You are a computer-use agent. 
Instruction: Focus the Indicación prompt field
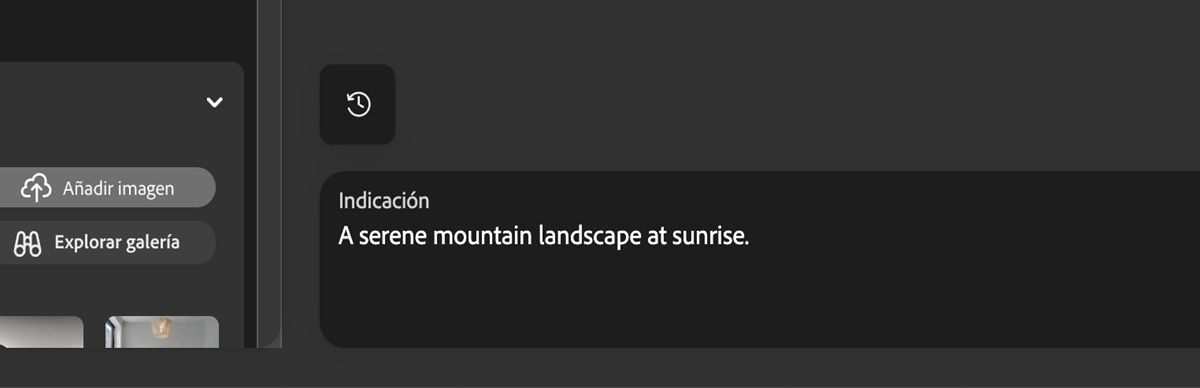coord(760,259)
